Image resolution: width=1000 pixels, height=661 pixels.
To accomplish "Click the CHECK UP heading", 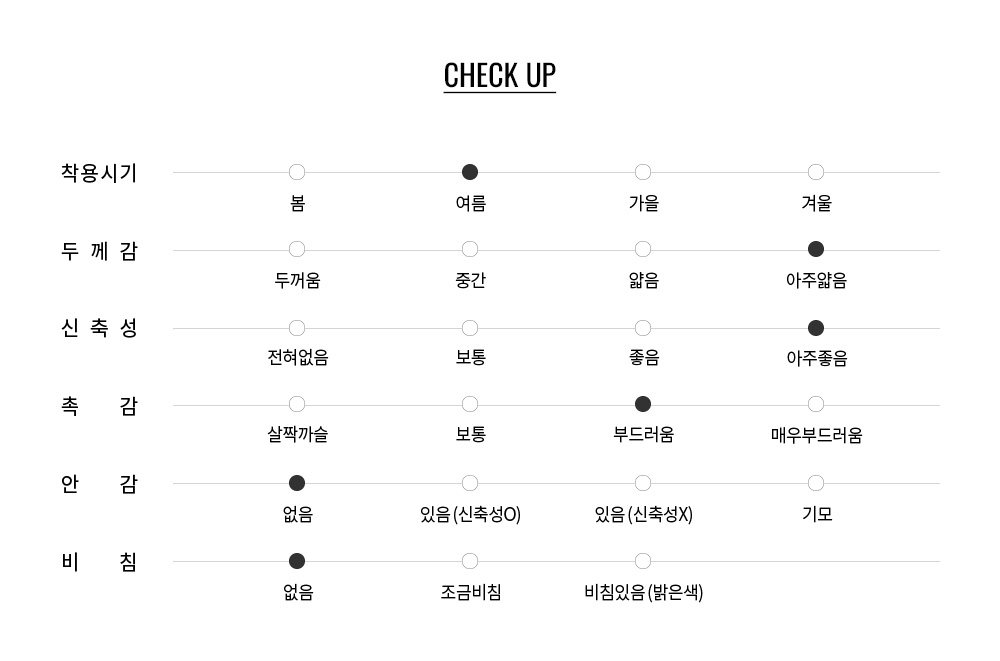I will coord(500,76).
